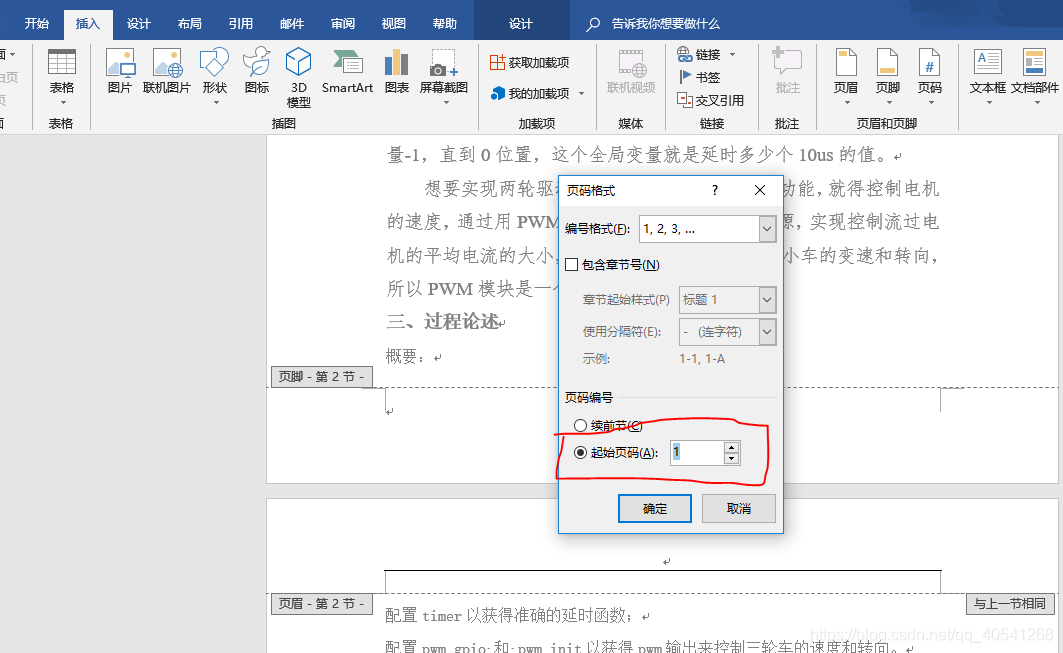Screen dimensions: 1063x653
Task: Increase the 起始页码 value
Action: click(x=731, y=448)
